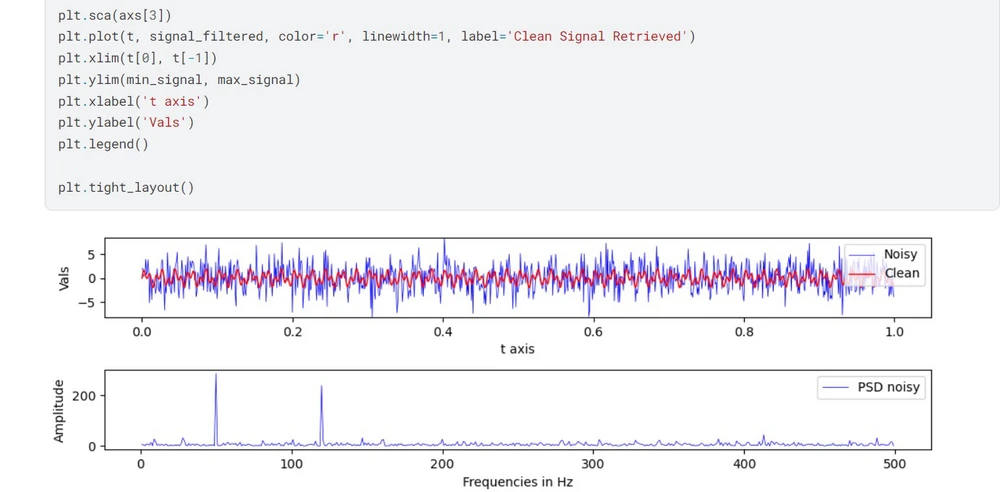Click the plt.tight_layout() code line

[x=126, y=187]
